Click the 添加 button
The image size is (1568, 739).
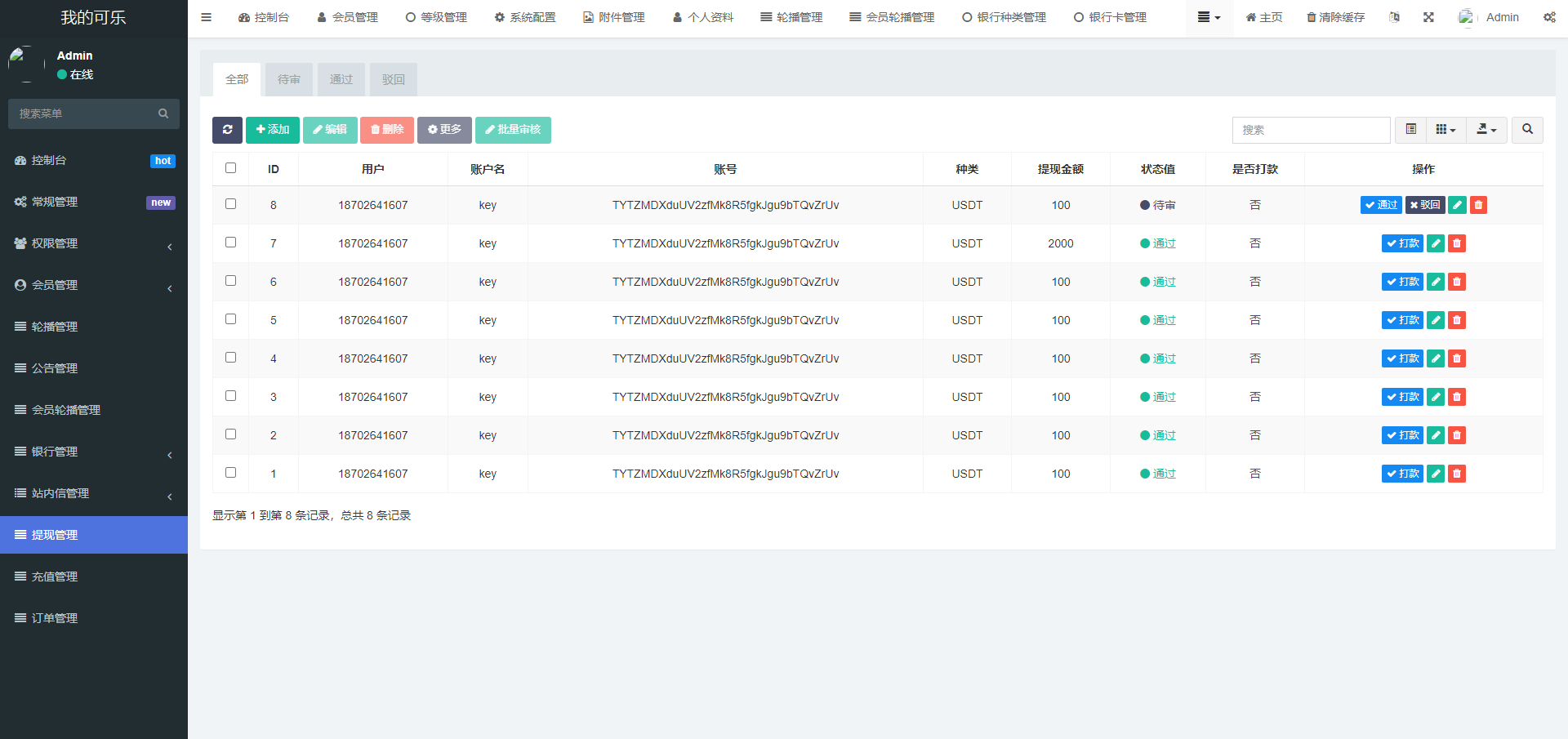(x=273, y=130)
